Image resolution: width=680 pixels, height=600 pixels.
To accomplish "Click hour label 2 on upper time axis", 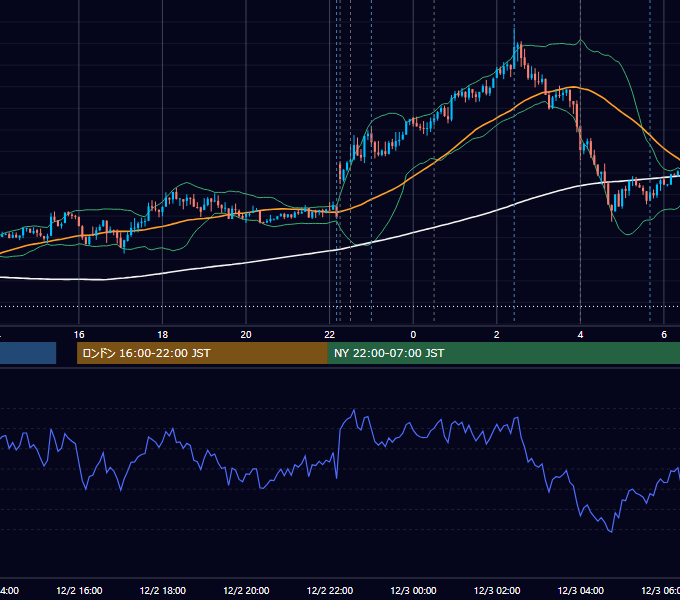I will 497,335.
